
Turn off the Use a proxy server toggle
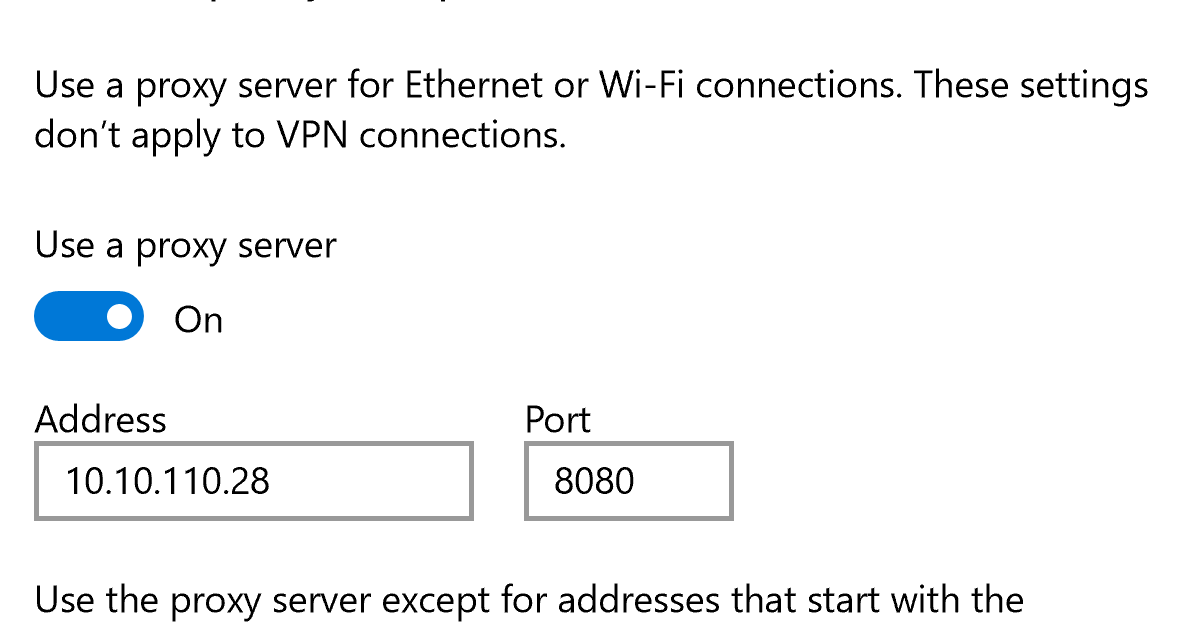click(x=89, y=316)
